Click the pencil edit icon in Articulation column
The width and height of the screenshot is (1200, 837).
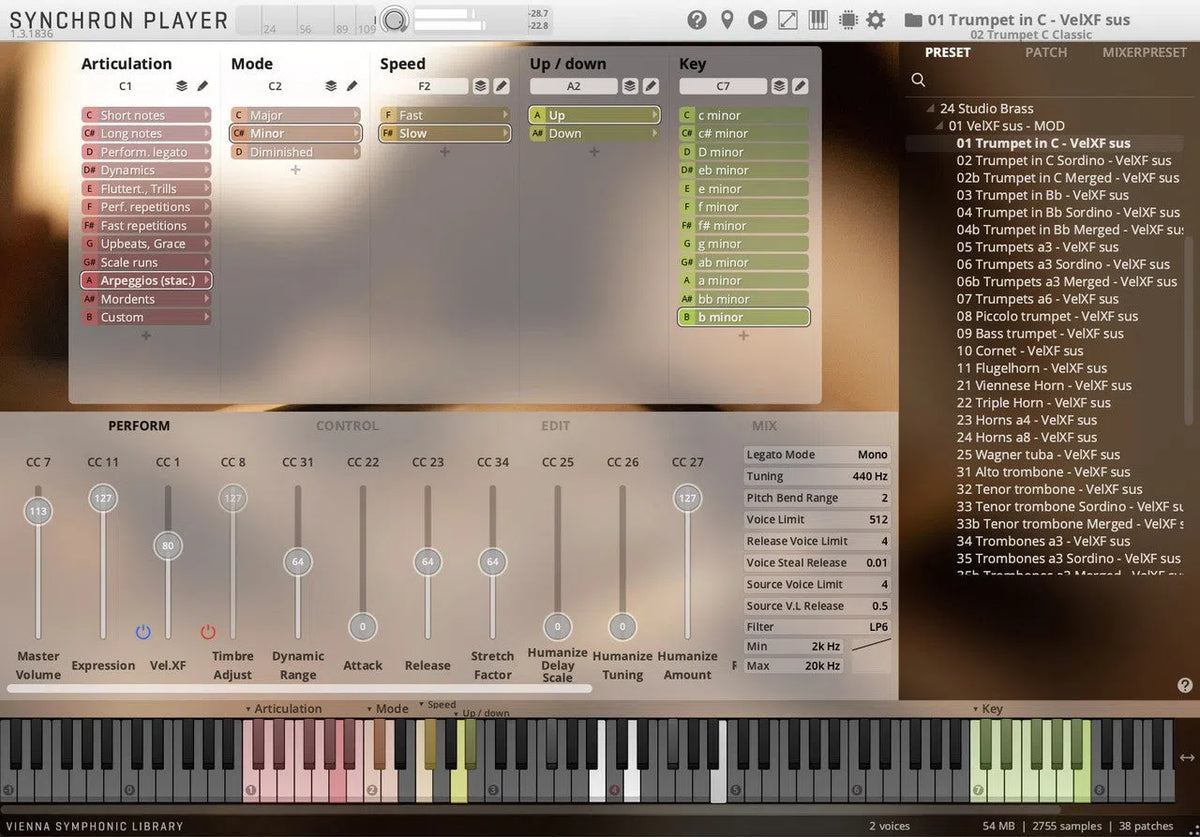tap(202, 87)
